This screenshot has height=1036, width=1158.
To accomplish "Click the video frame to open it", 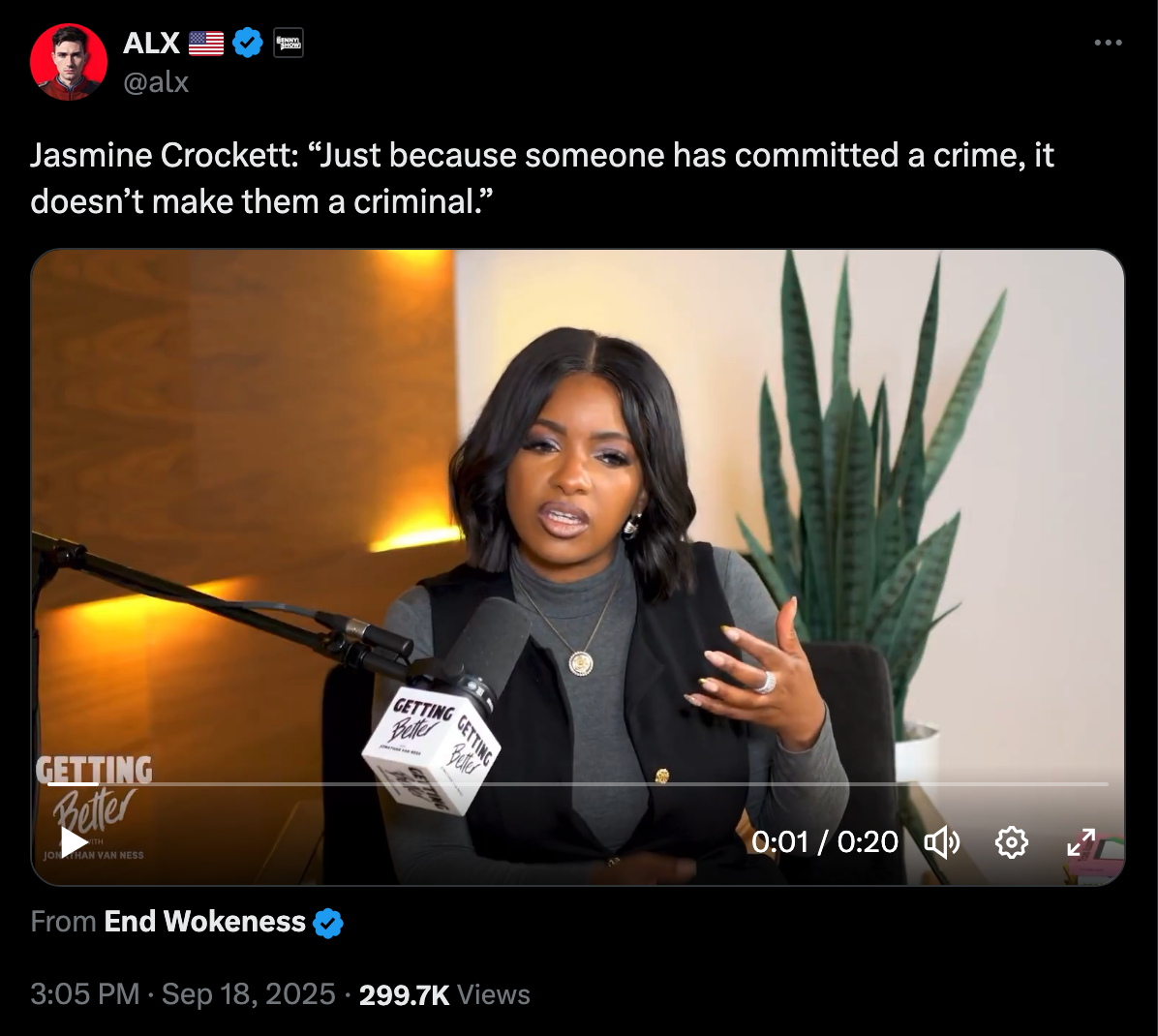I will tap(577, 517).
